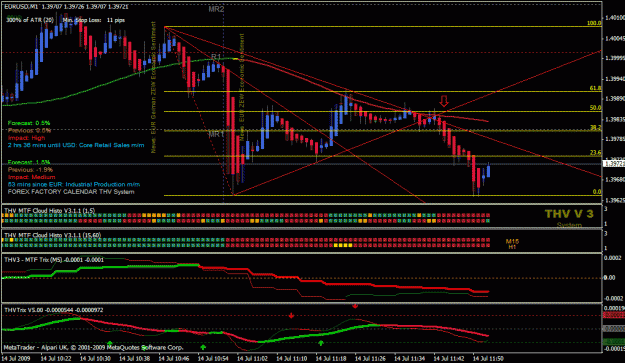The image size is (625, 363).
Task: Click the 1.40100 price axis value
Action: 615,18
